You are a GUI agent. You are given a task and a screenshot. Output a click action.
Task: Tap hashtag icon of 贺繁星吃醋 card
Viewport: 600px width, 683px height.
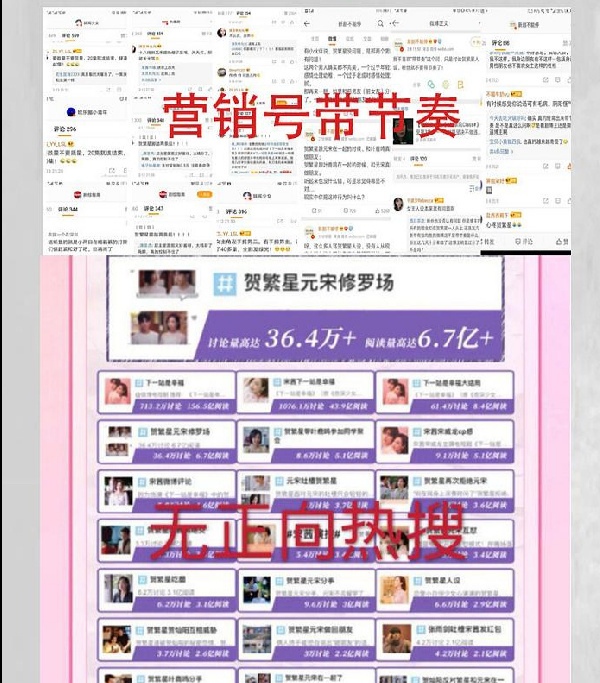point(142,580)
